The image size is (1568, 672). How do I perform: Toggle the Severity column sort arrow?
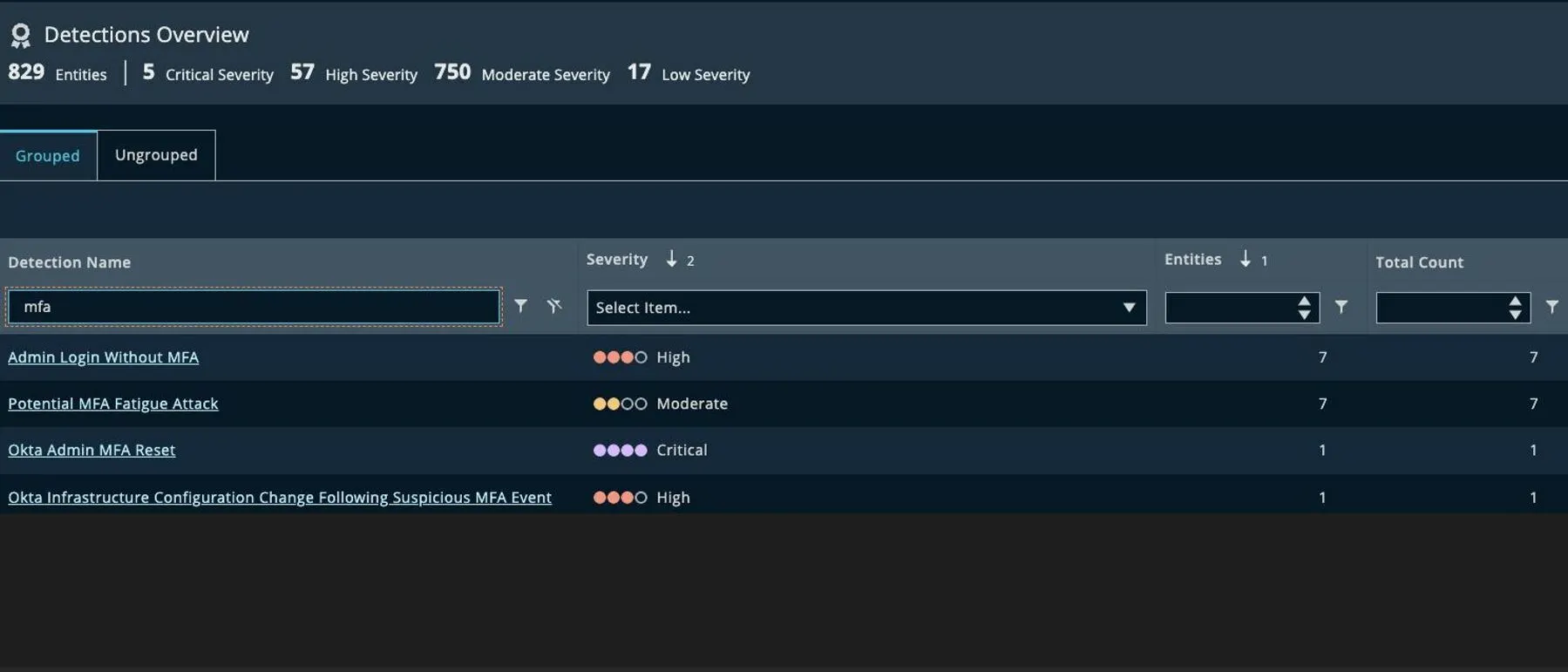point(671,259)
